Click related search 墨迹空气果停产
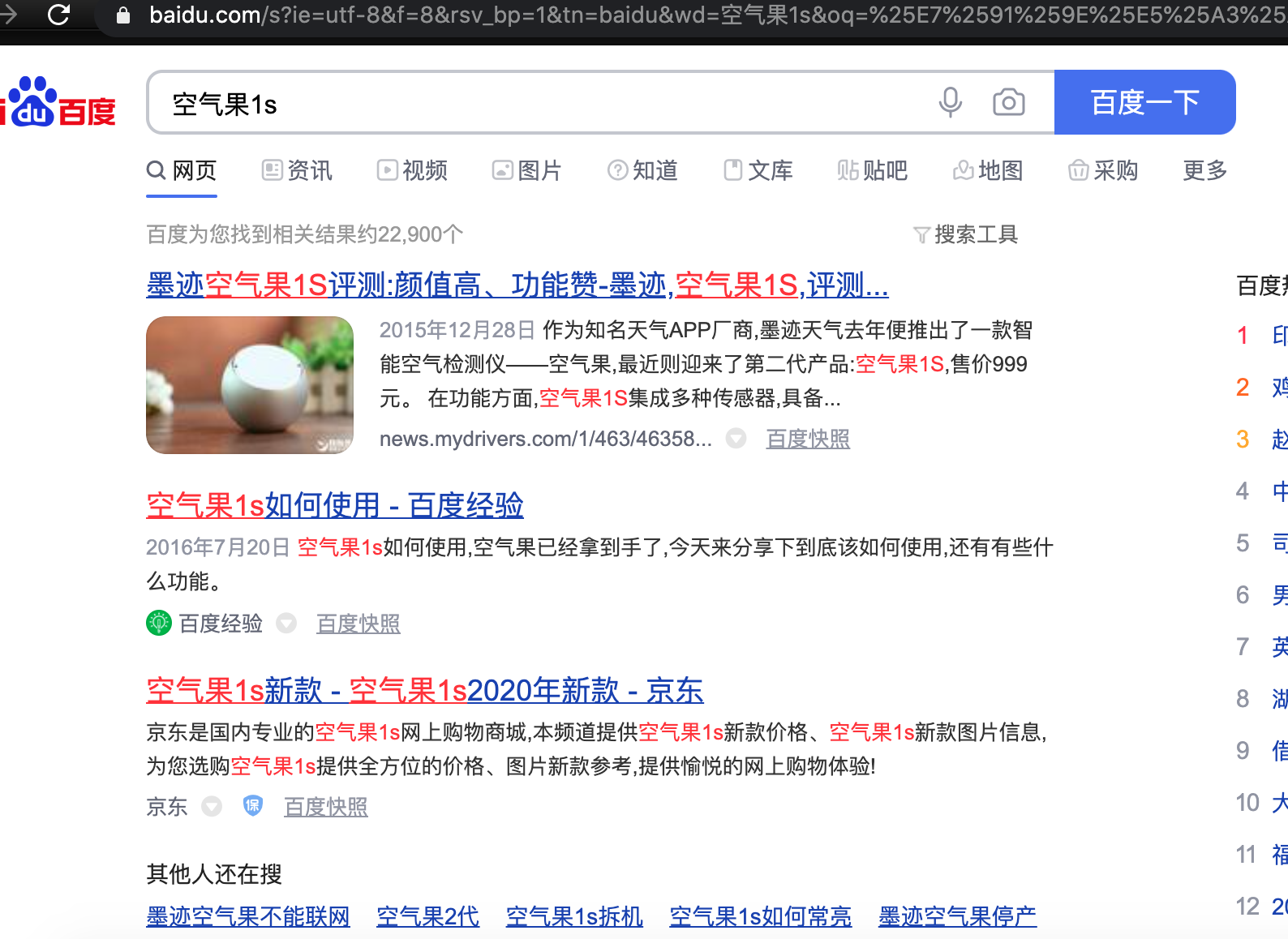This screenshot has height=939, width=1288. tap(958, 916)
